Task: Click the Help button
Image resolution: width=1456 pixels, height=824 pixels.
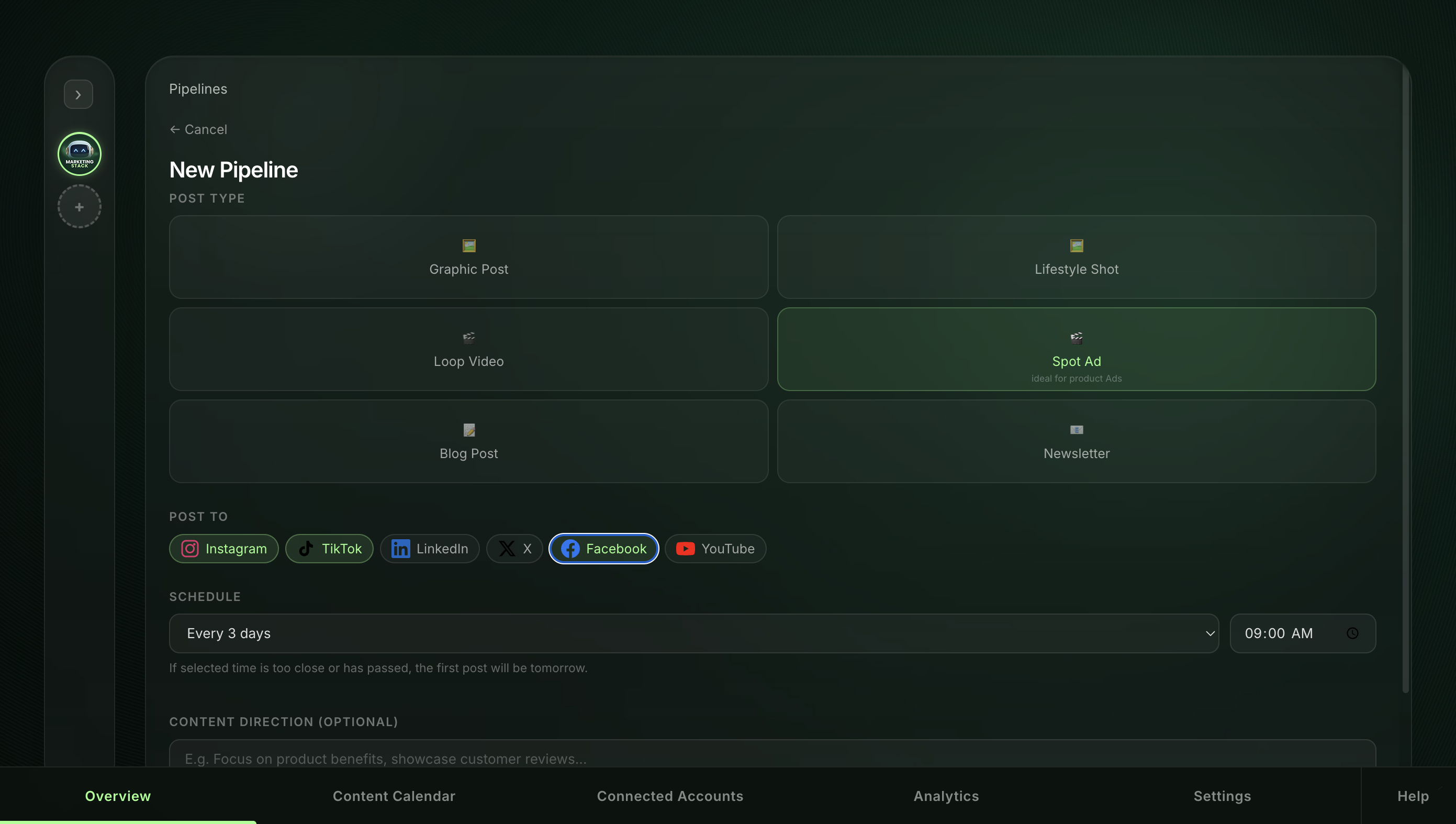Action: 1413,796
